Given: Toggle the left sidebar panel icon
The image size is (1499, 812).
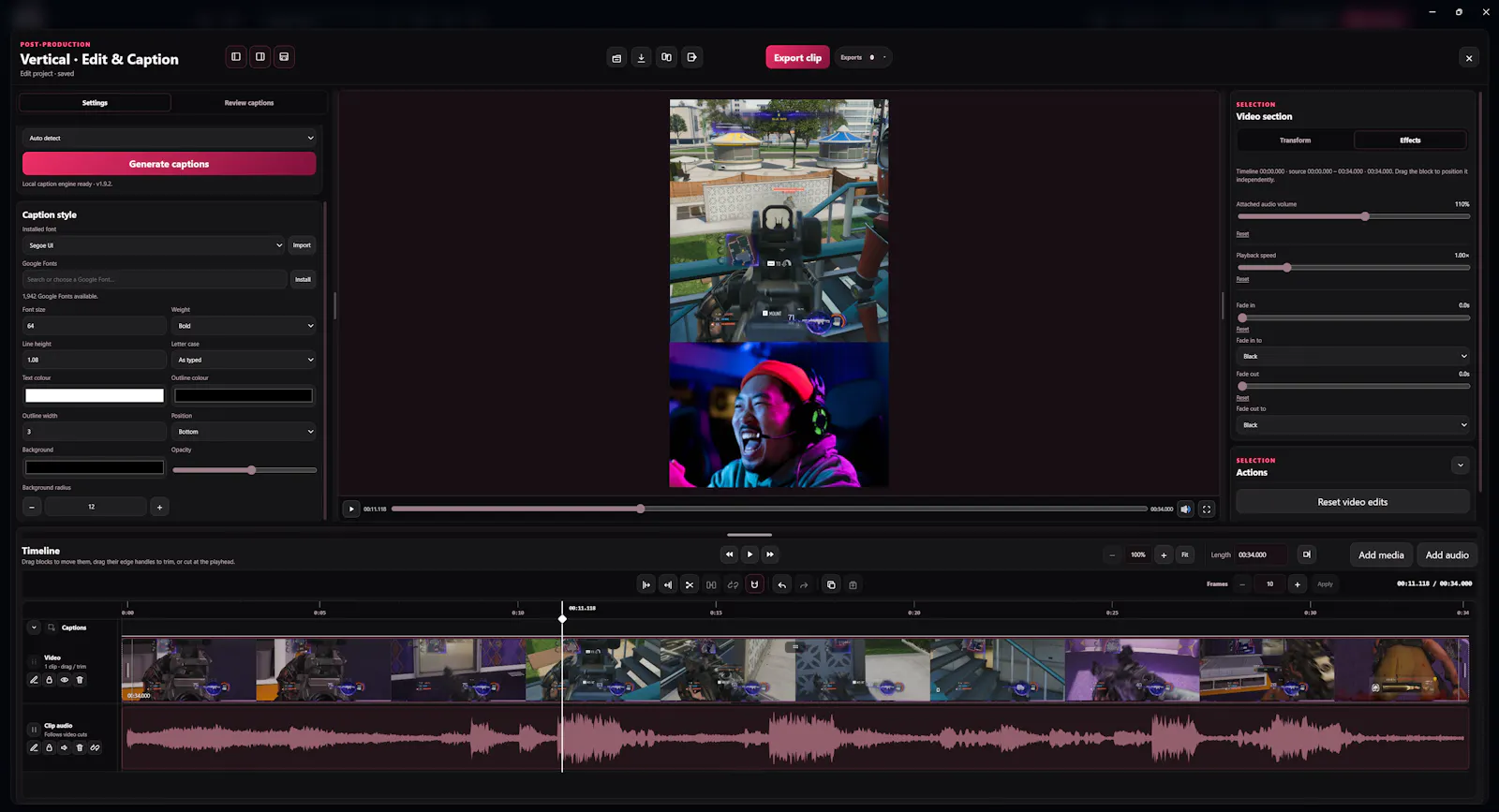Looking at the screenshot, I should [x=236, y=57].
